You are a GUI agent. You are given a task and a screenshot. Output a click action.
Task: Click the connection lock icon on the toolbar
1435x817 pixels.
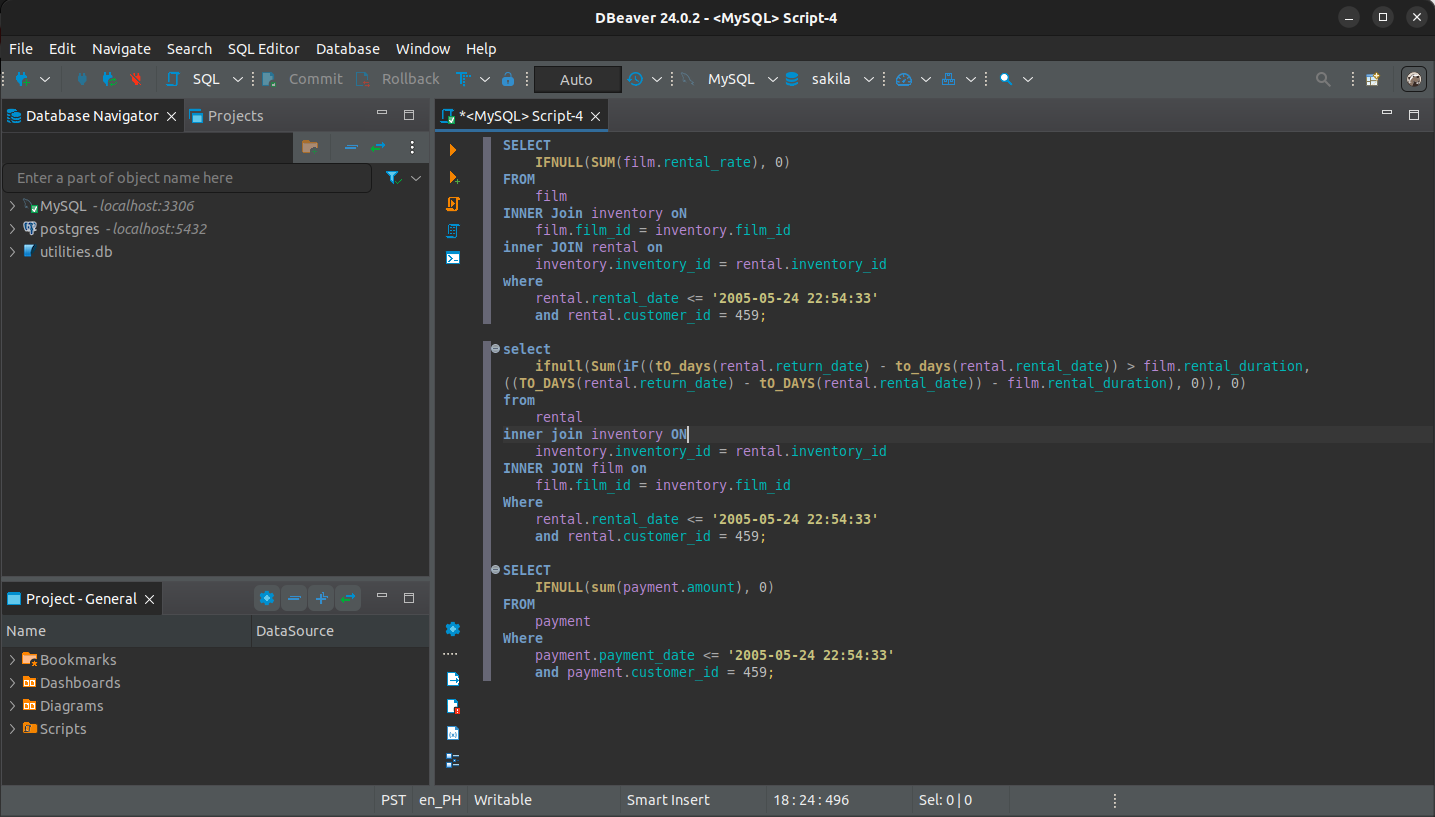point(507,78)
